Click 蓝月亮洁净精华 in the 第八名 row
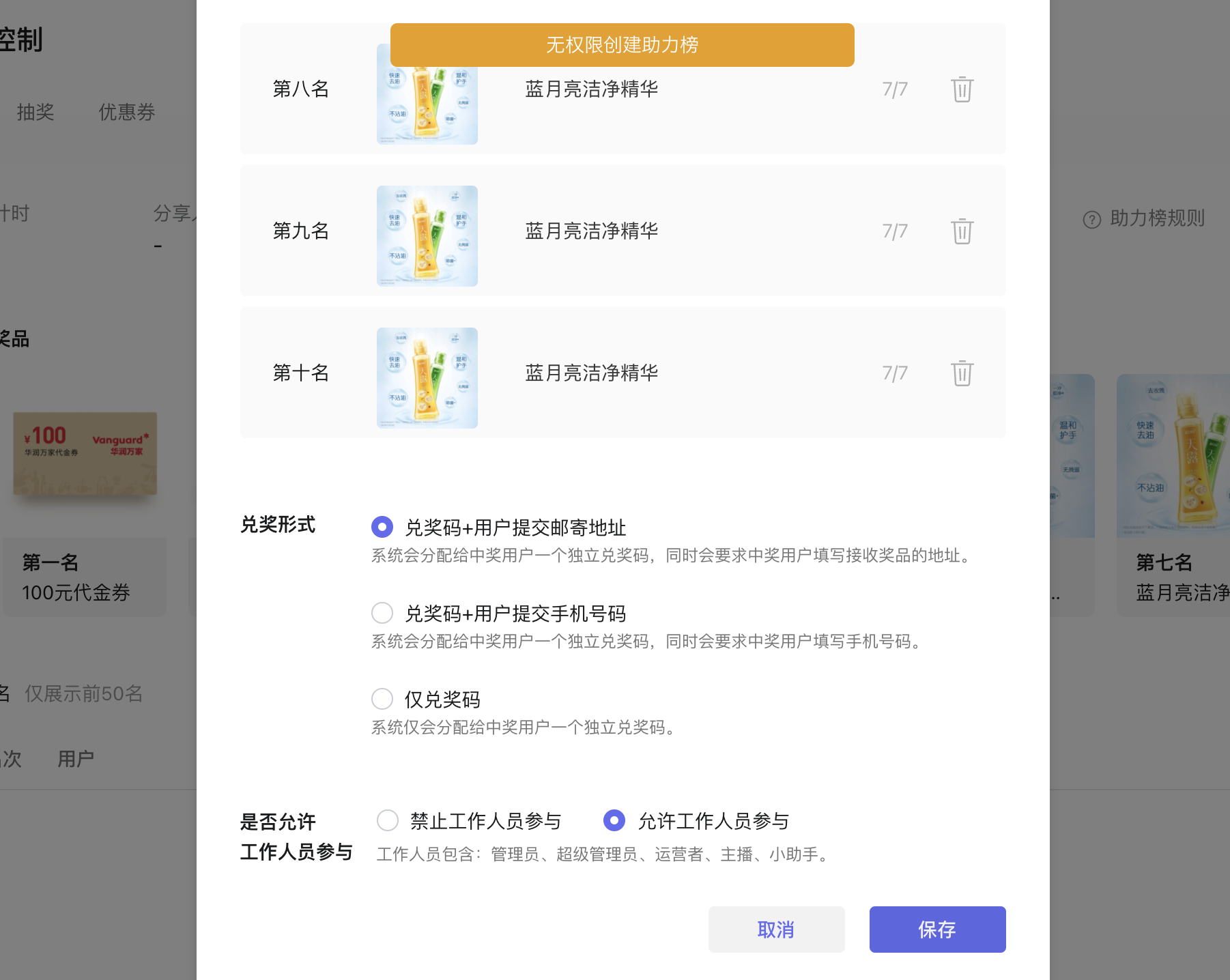Screen dimensions: 1230x980 point(592,89)
